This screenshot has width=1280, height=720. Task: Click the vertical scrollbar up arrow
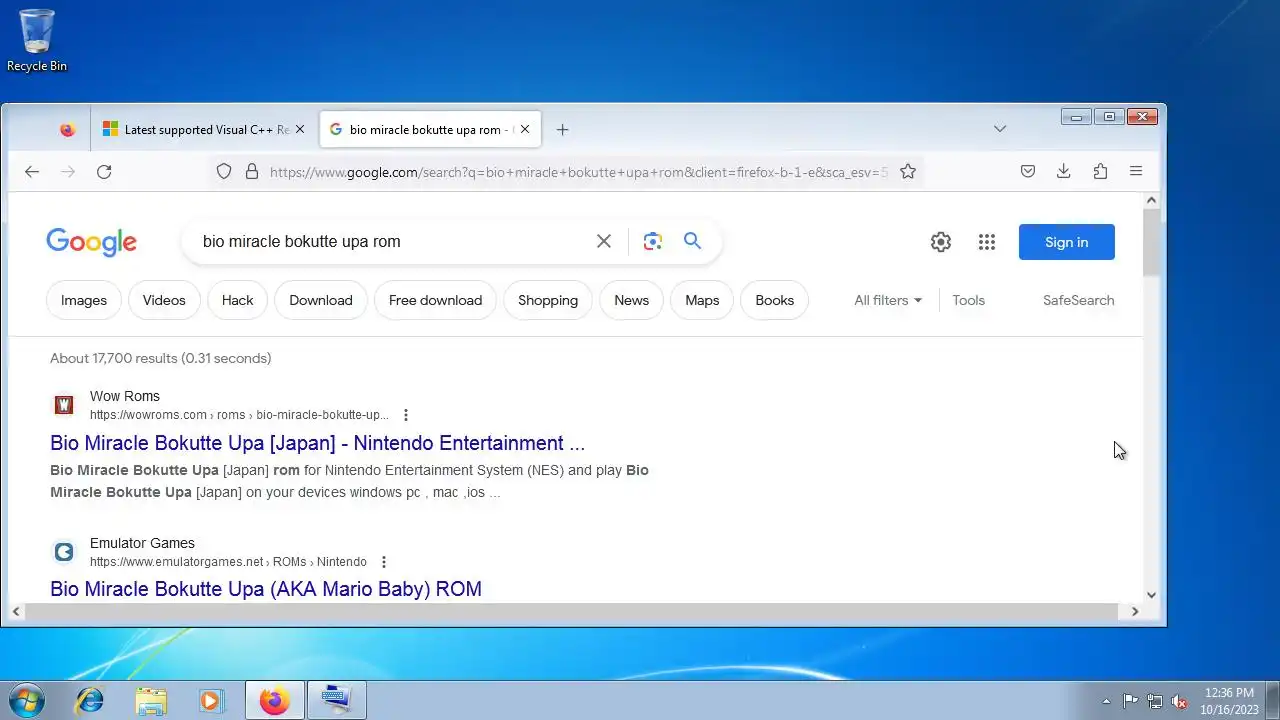[1151, 201]
